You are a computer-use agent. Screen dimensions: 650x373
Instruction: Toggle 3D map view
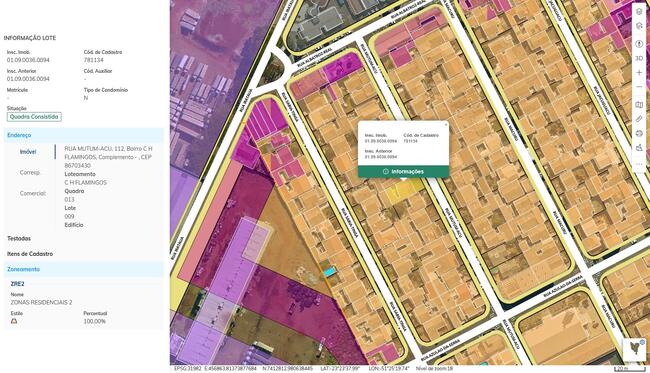click(x=639, y=58)
